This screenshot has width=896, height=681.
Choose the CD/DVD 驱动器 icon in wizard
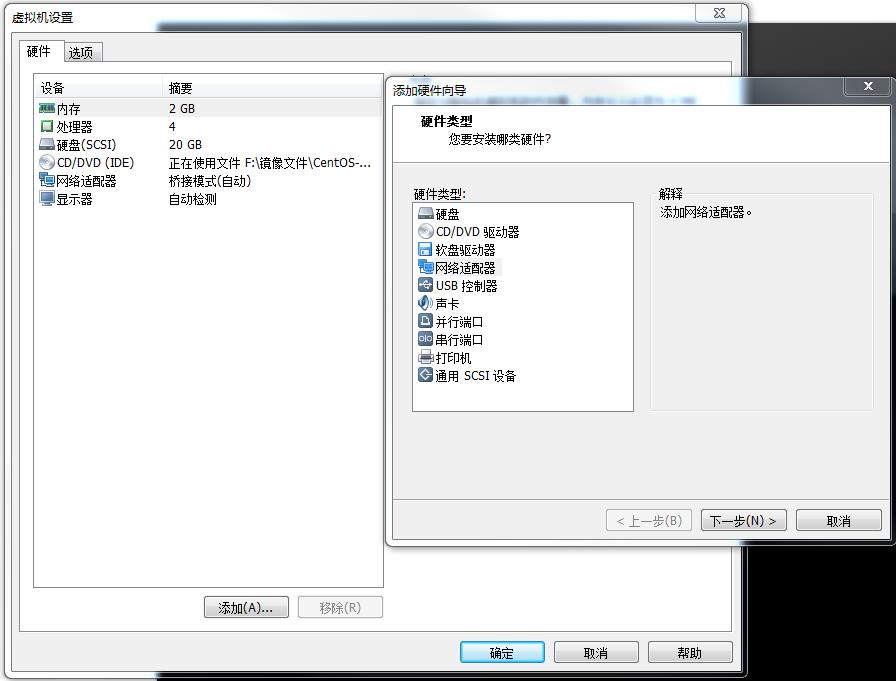coord(426,231)
